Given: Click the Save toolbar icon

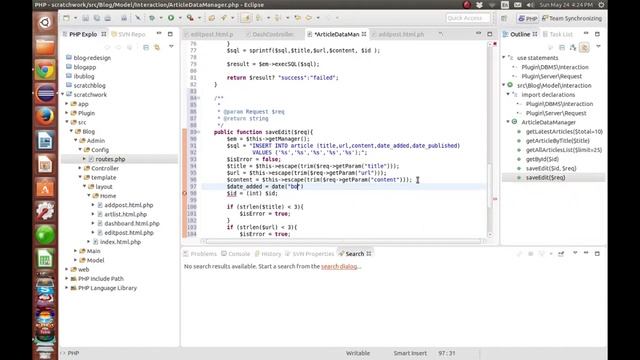Looking at the screenshot, I should tap(86, 18).
